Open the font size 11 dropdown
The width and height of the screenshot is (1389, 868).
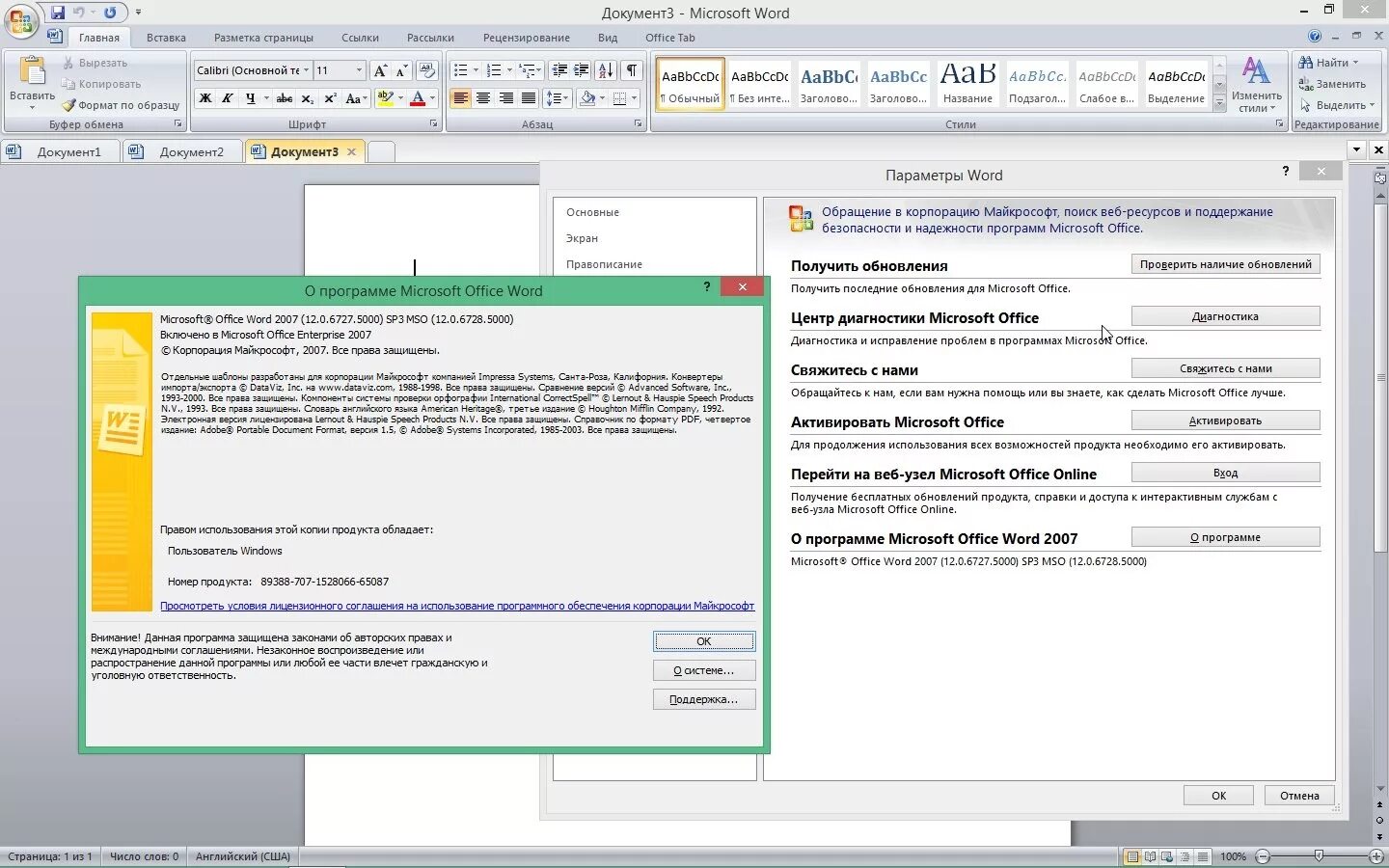359,70
